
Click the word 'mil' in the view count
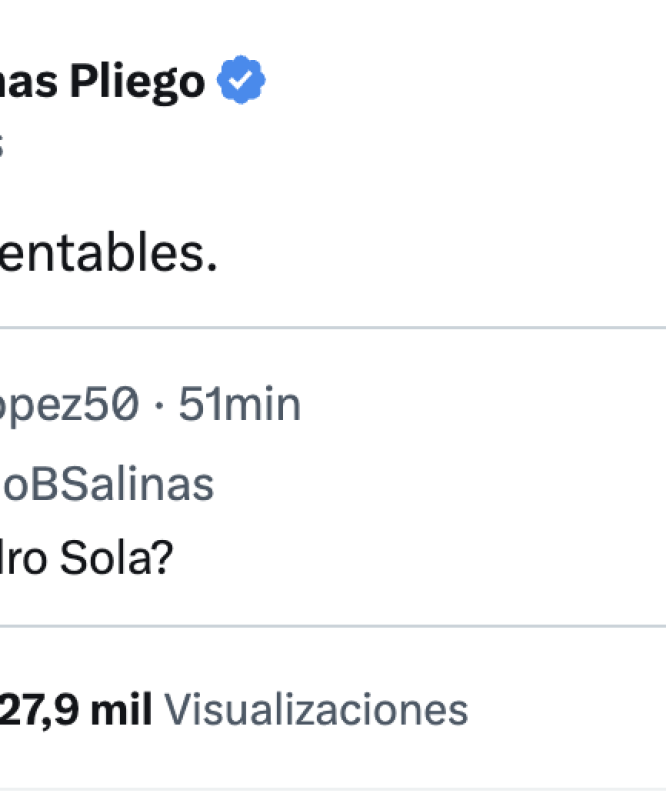[x=121, y=709]
